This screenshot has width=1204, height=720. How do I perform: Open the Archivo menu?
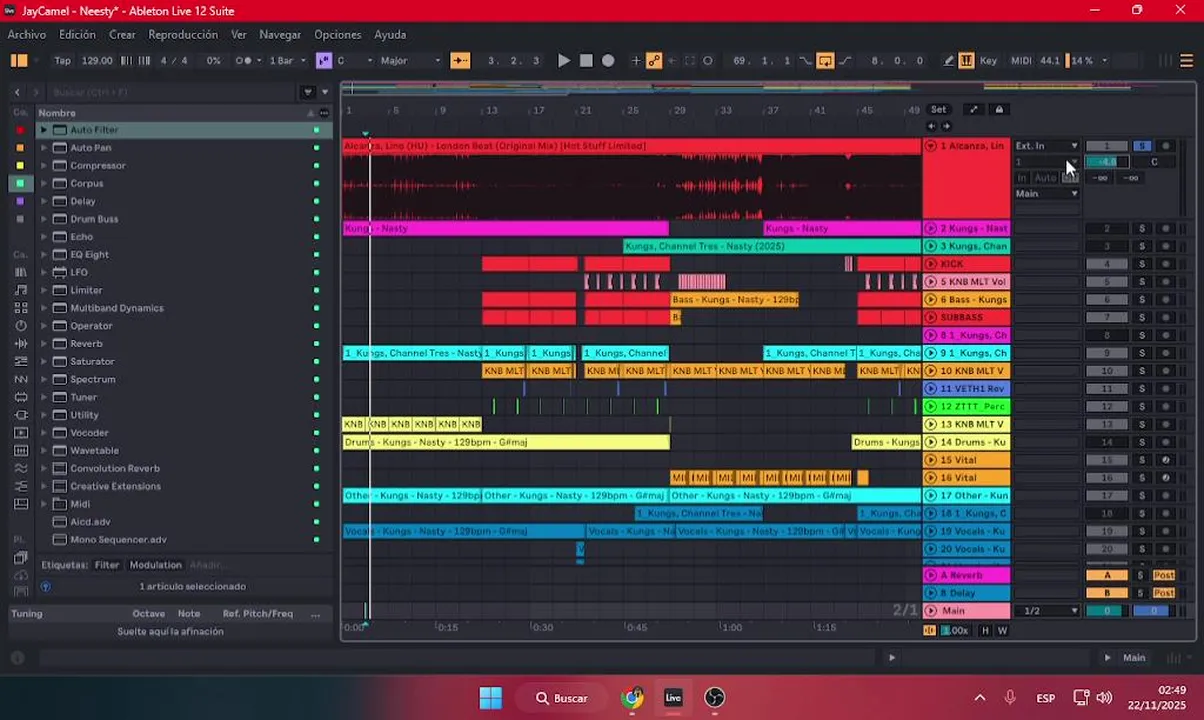27,34
